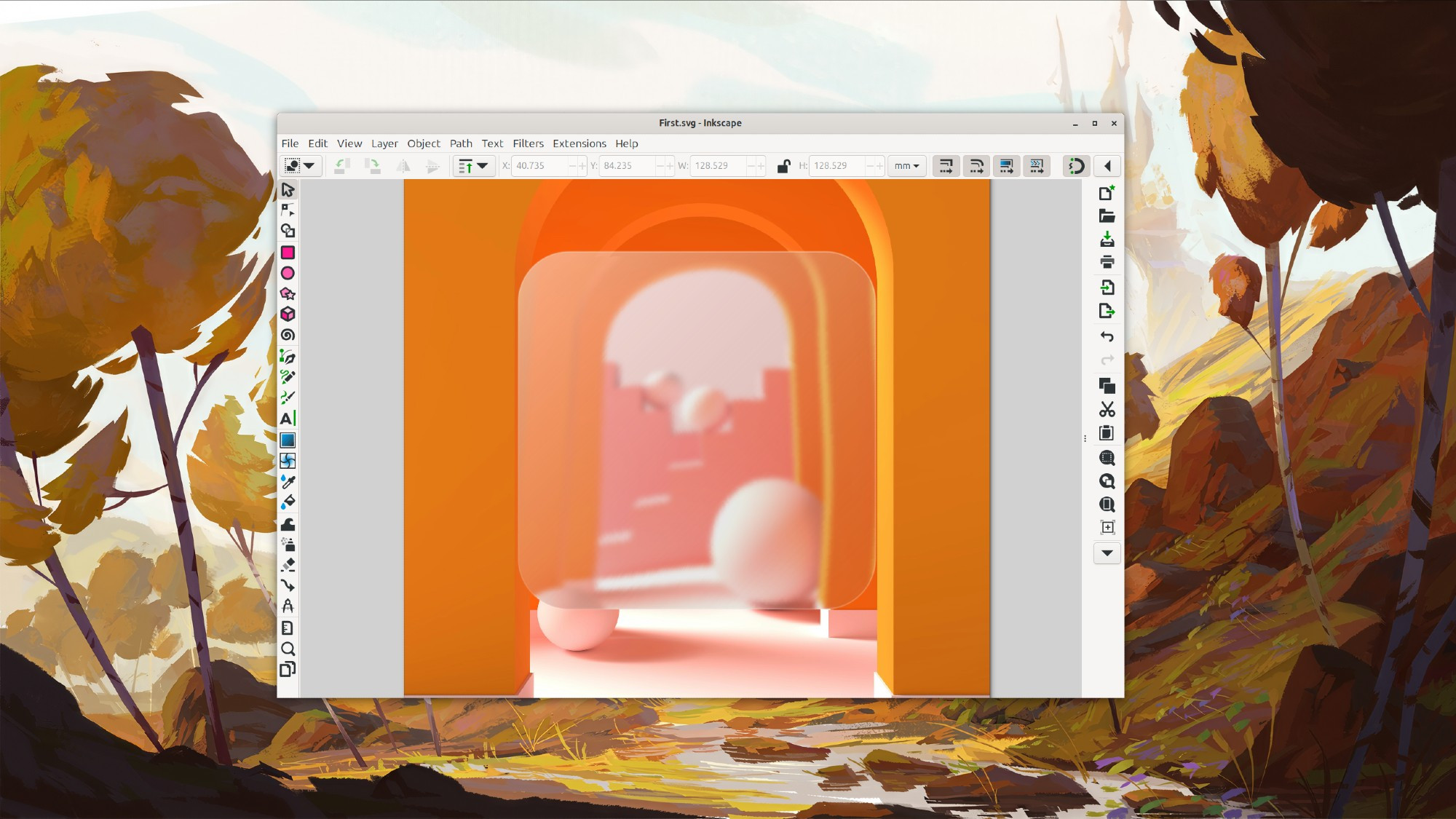The height and width of the screenshot is (819, 1456).
Task: Select the Calligraphy tool
Action: tap(288, 397)
